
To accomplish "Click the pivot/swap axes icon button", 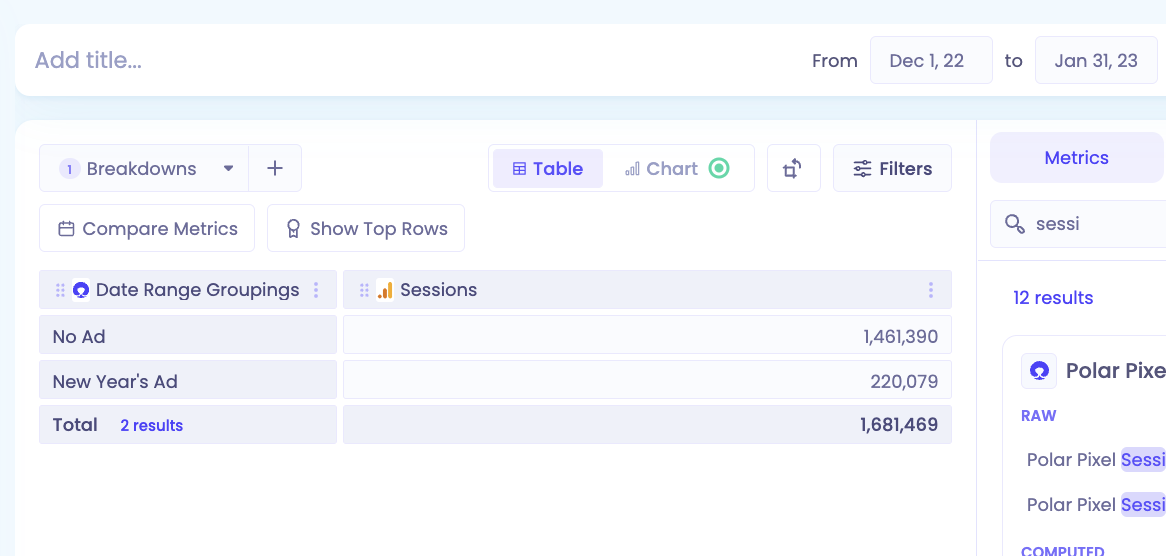I will pos(793,168).
